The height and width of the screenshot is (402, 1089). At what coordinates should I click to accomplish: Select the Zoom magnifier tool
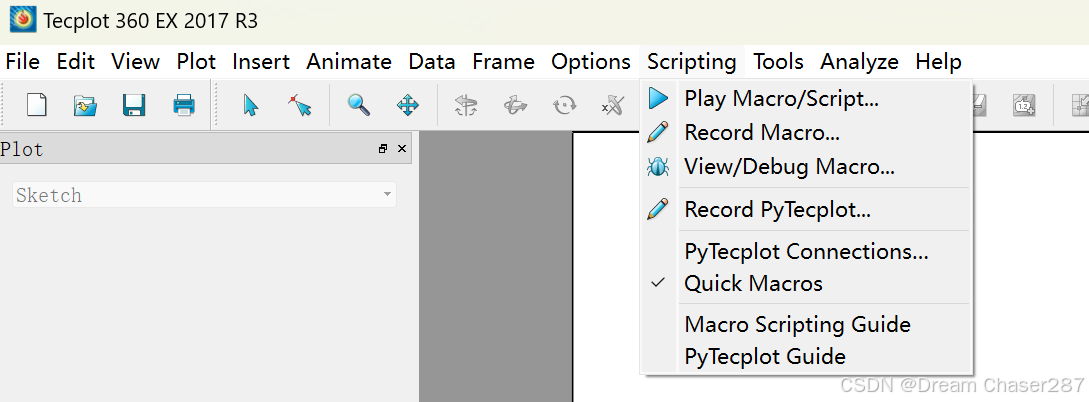click(358, 106)
